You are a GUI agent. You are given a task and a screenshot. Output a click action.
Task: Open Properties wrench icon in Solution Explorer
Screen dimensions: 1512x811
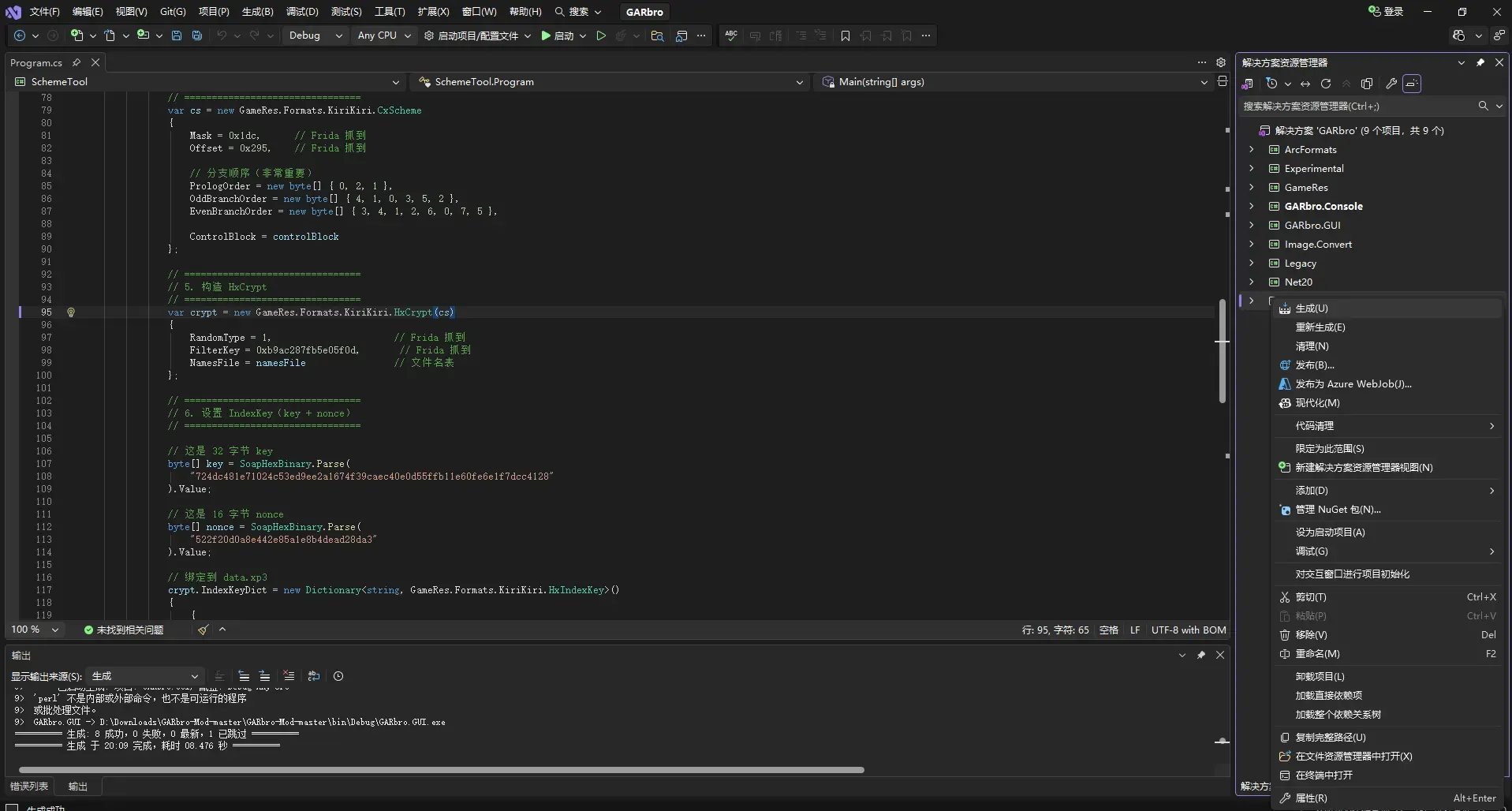coord(1391,84)
